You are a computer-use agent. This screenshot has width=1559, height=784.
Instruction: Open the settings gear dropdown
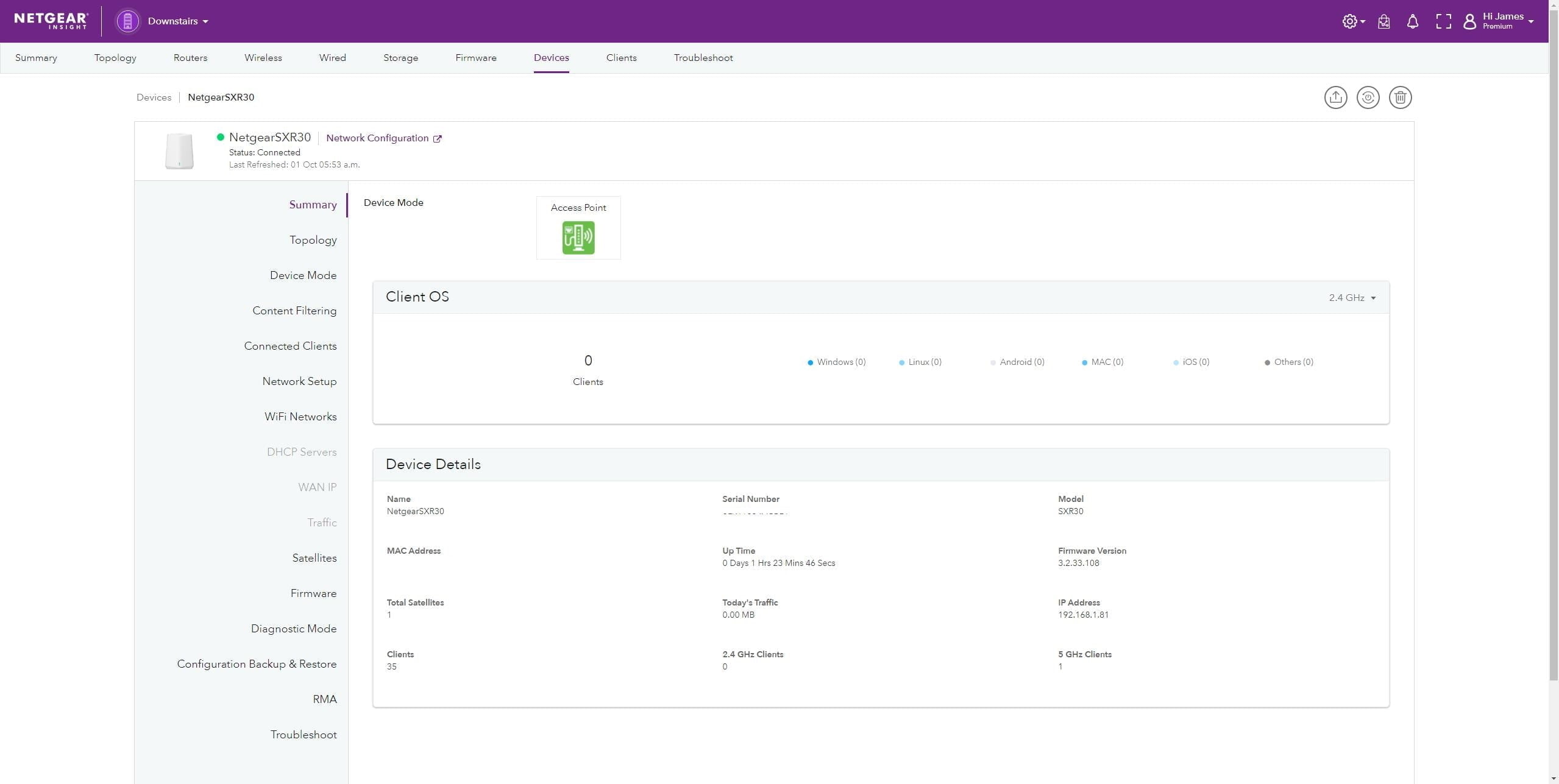click(x=1352, y=22)
